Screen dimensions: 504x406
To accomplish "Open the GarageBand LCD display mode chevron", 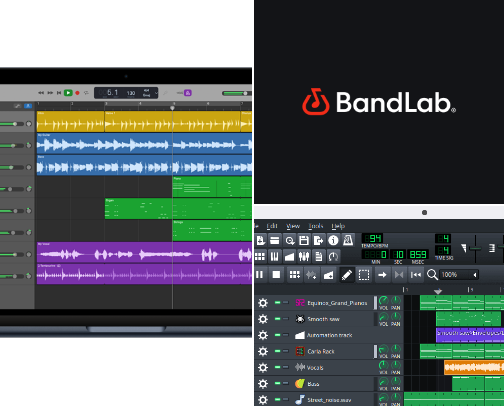I will pyautogui.click(x=156, y=93).
